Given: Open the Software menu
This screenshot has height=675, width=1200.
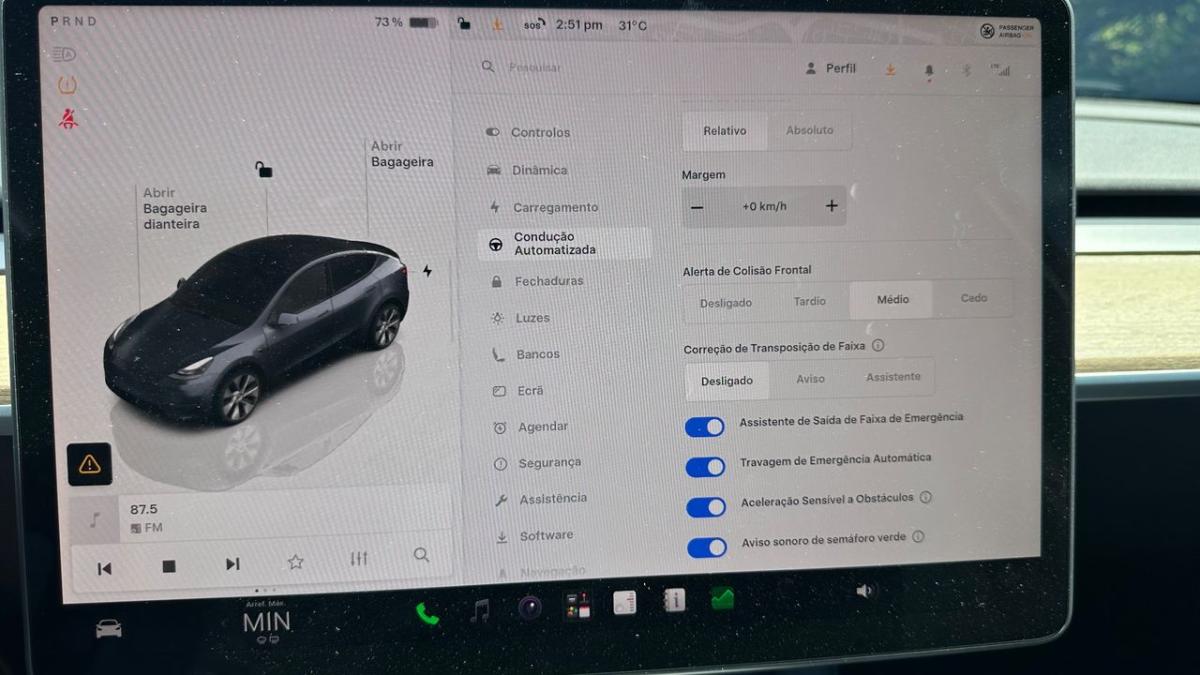Looking at the screenshot, I should click(536, 536).
